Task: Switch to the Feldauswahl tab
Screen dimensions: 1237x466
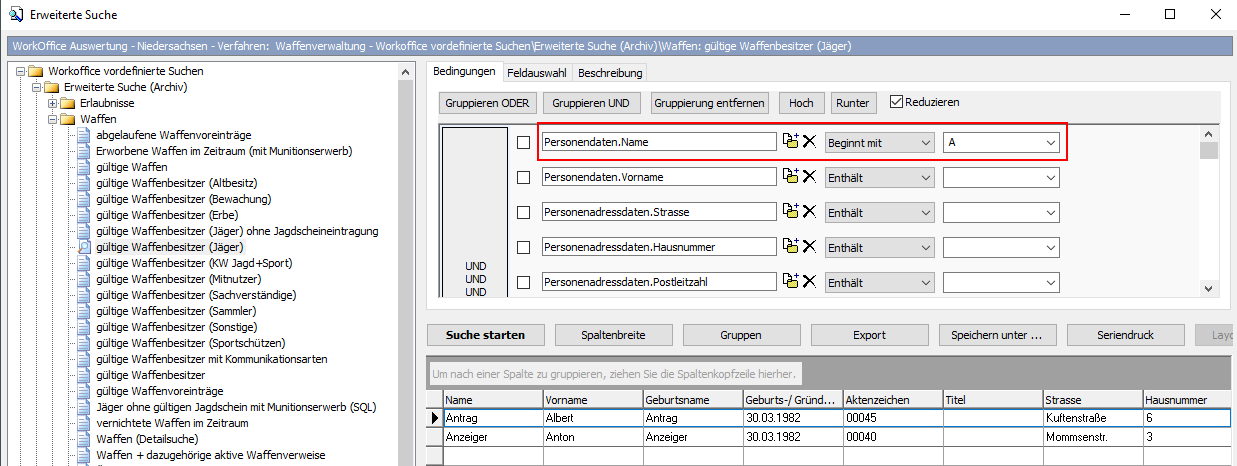Action: (x=536, y=73)
